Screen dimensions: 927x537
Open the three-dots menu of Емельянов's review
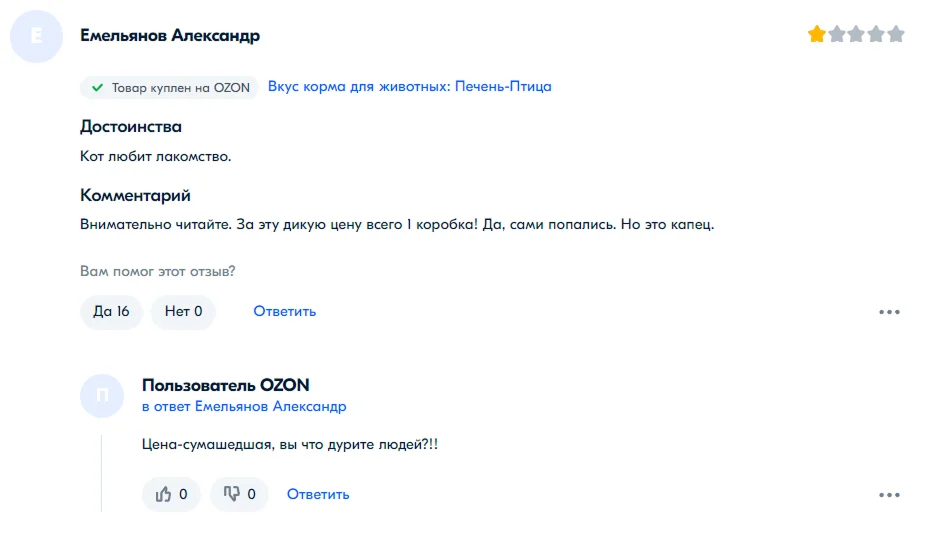pyautogui.click(x=889, y=312)
